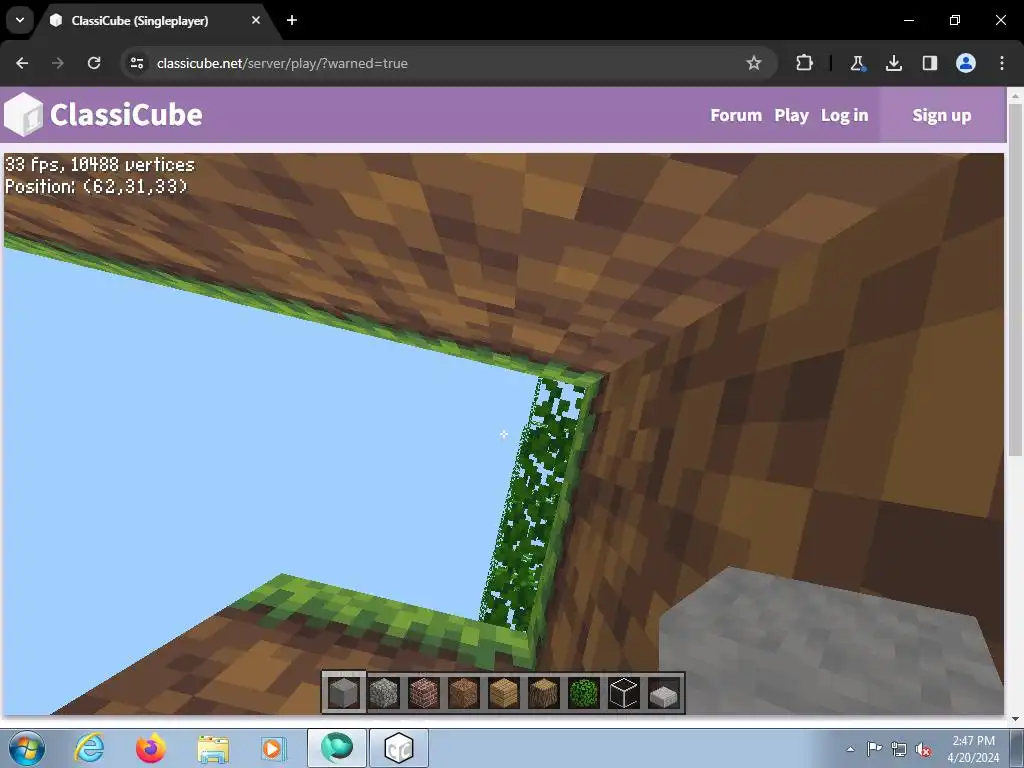Select the cobblestone block in hotbar
The height and width of the screenshot is (768, 1024).
384,693
